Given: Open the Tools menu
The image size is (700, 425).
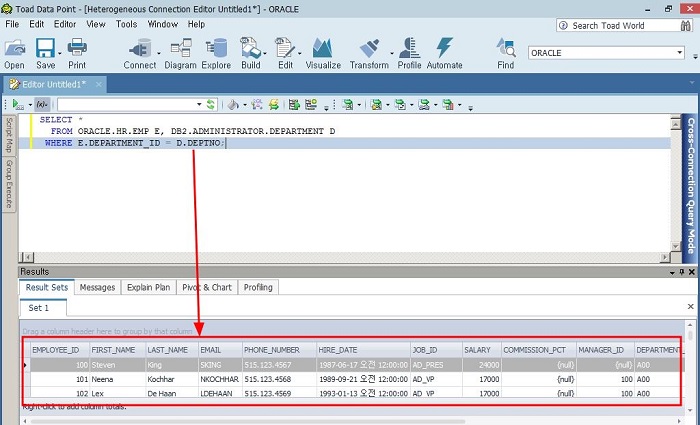Looking at the screenshot, I should pos(126,24).
